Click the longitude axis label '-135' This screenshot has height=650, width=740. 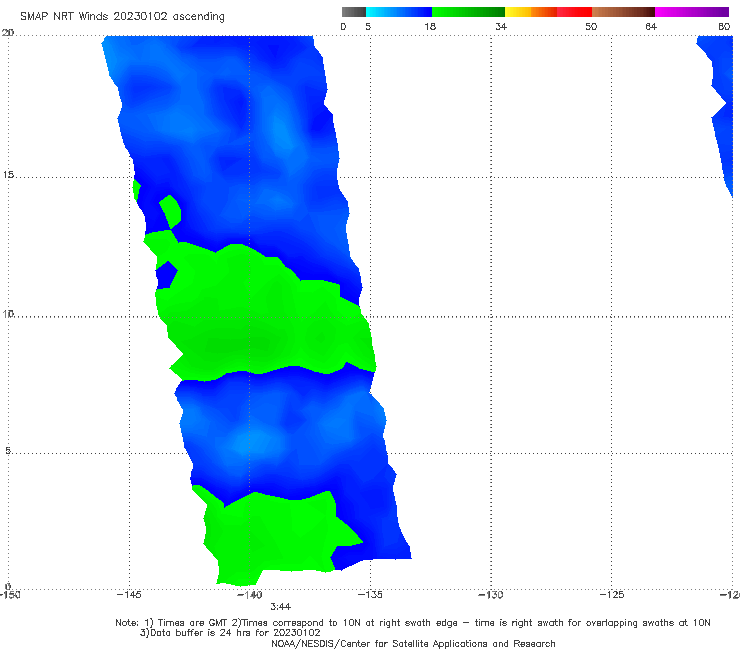pyautogui.click(x=370, y=595)
